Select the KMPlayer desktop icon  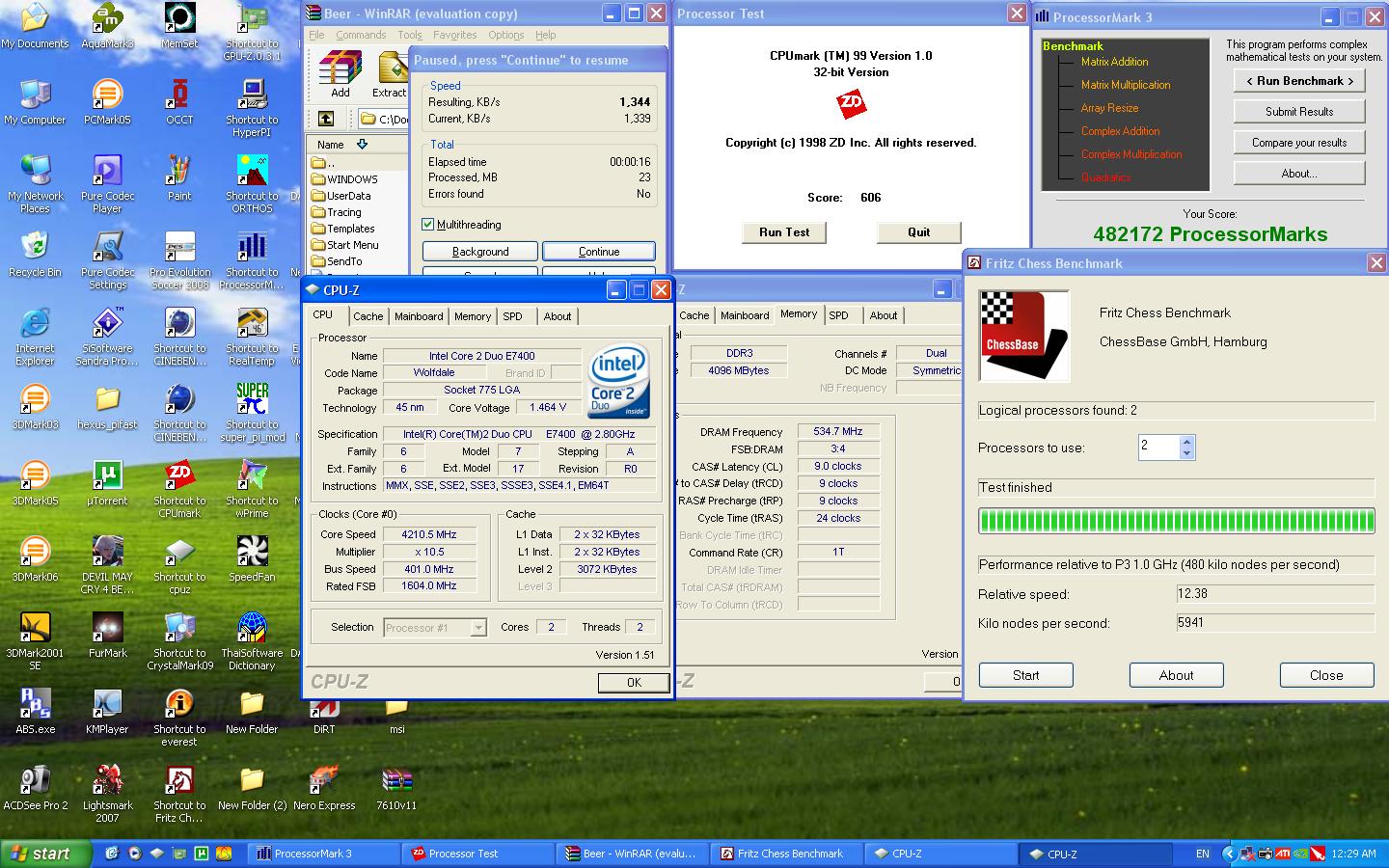click(107, 711)
